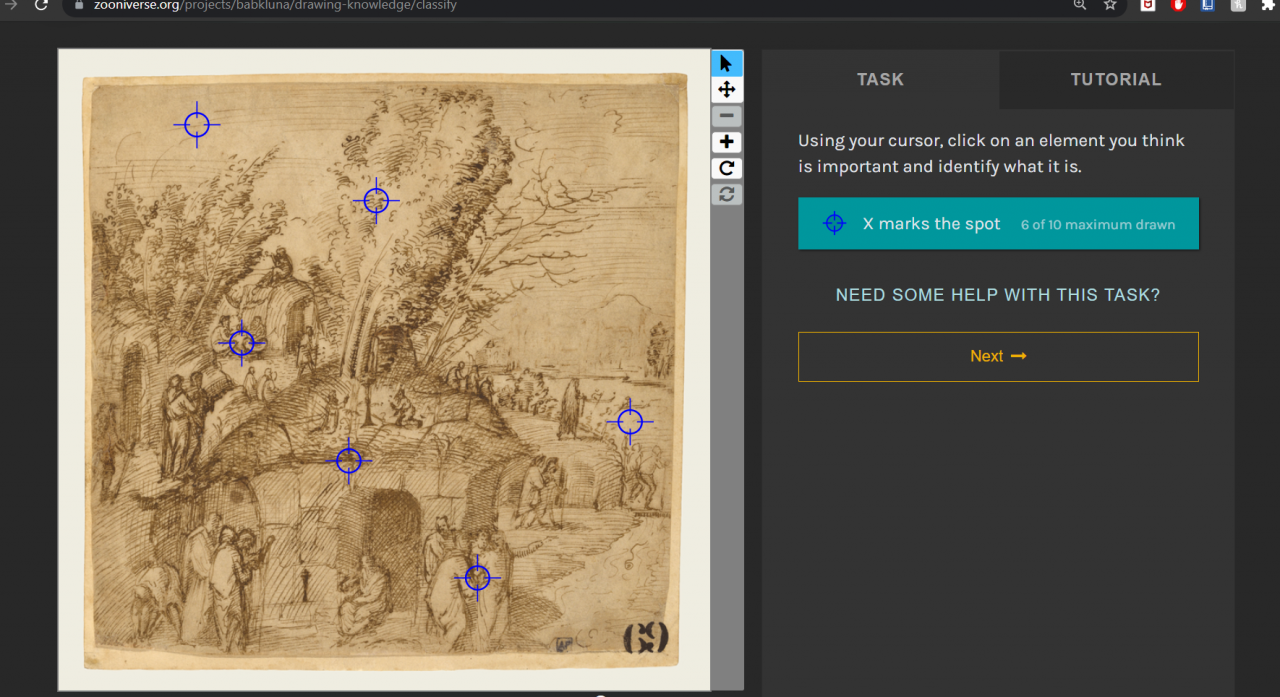Screen dimensions: 1280x697
Task: Click the '6 of 10 maximum drawn' text
Action: point(1098,225)
